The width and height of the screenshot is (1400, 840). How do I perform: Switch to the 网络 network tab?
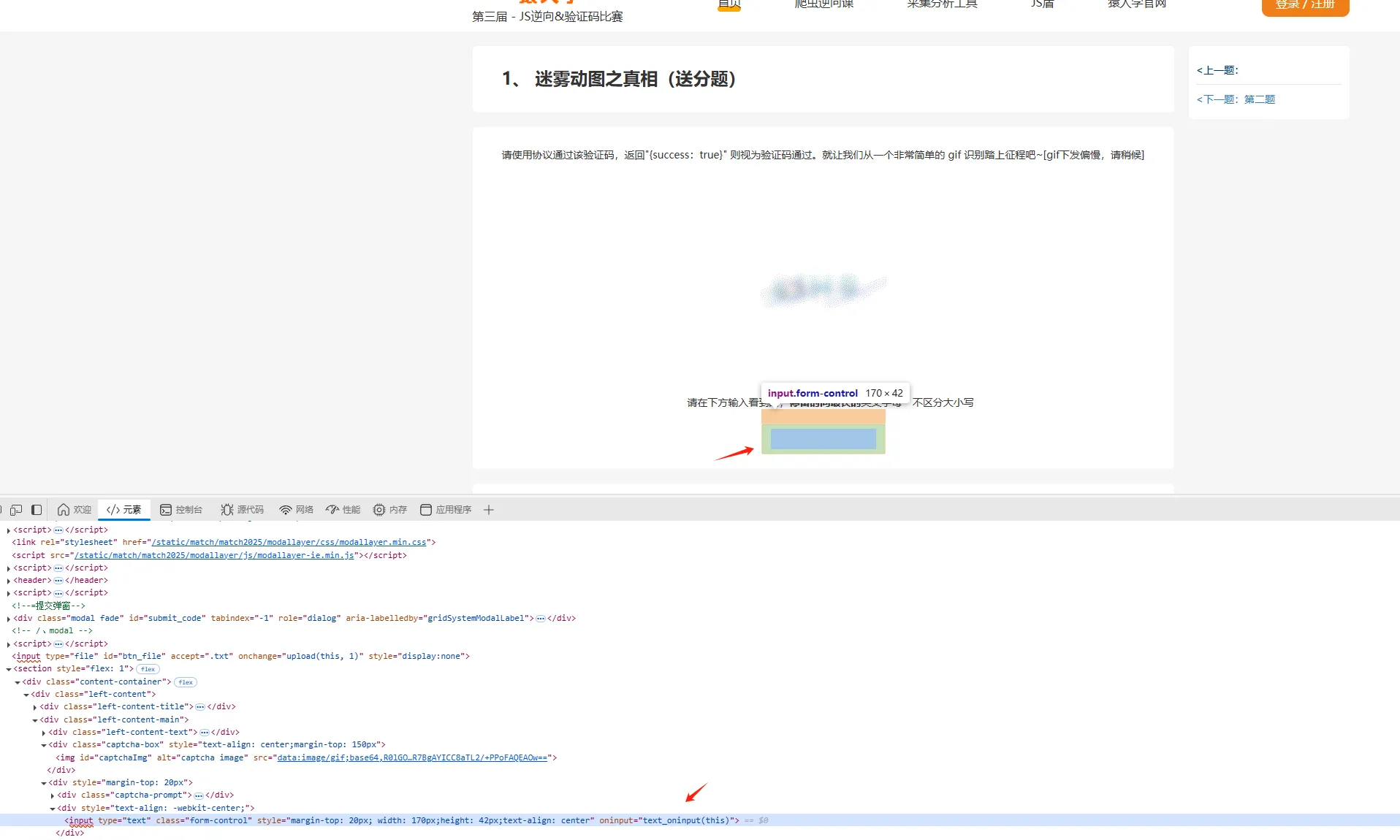point(296,510)
